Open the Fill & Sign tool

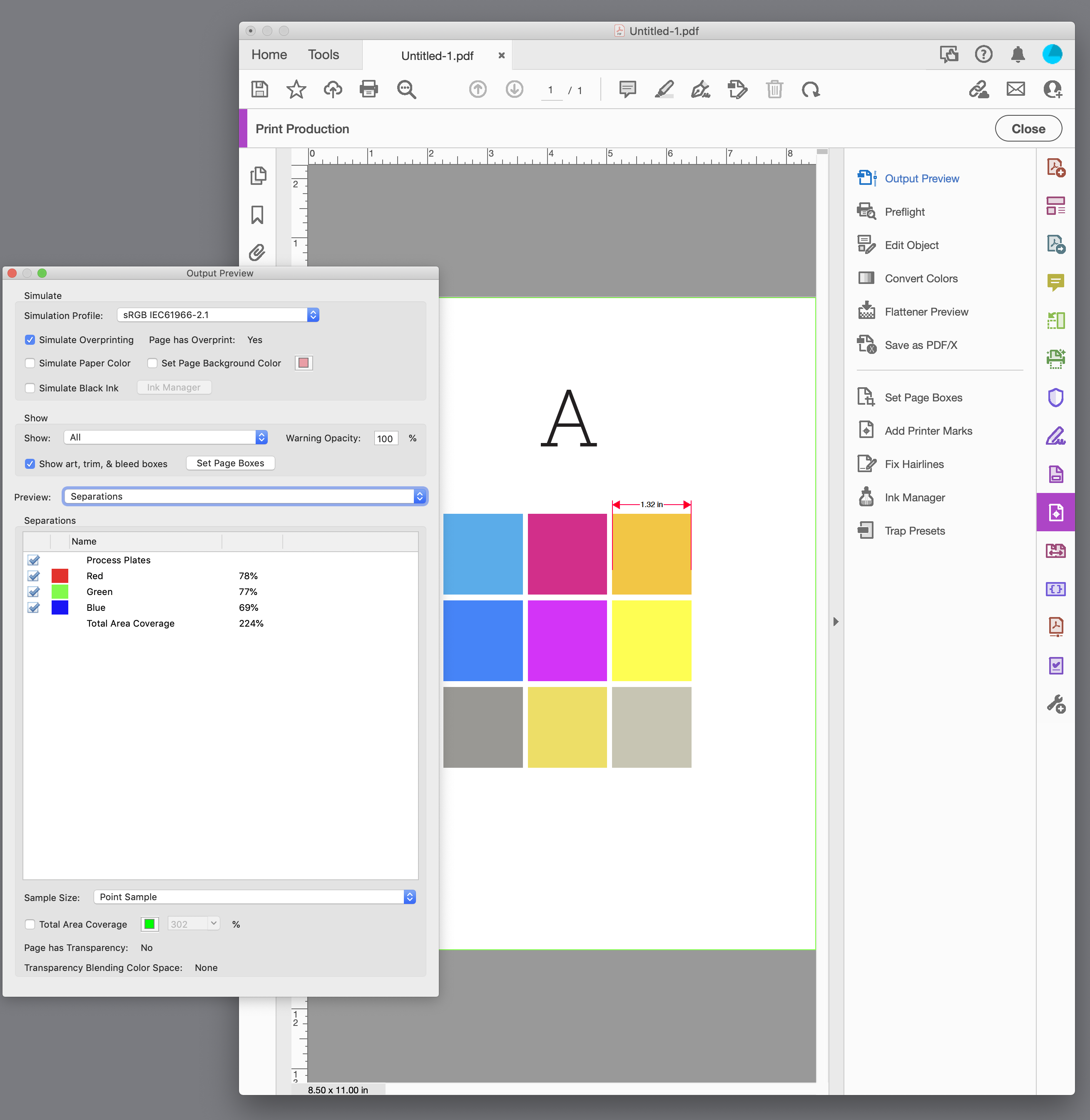coord(701,90)
